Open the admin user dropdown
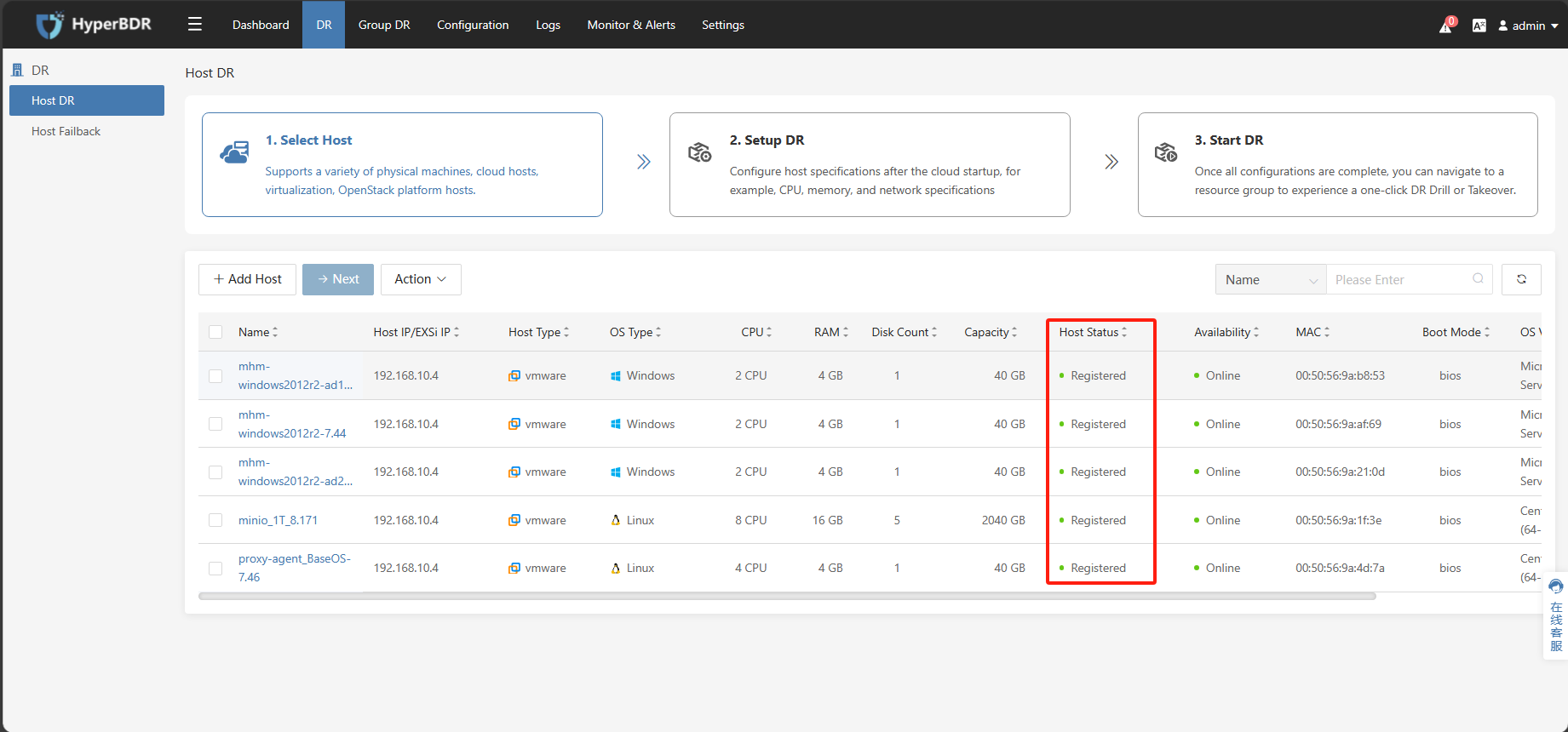 point(1529,26)
